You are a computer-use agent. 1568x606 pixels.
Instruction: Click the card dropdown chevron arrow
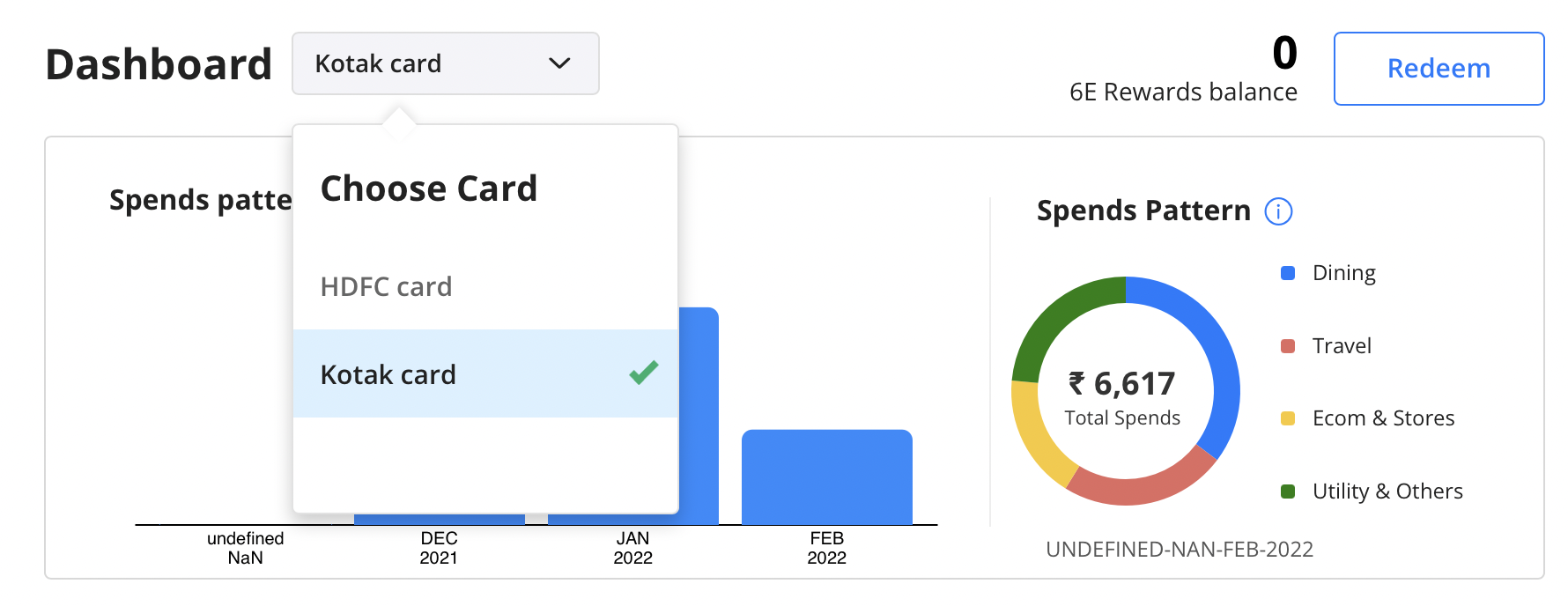[559, 63]
